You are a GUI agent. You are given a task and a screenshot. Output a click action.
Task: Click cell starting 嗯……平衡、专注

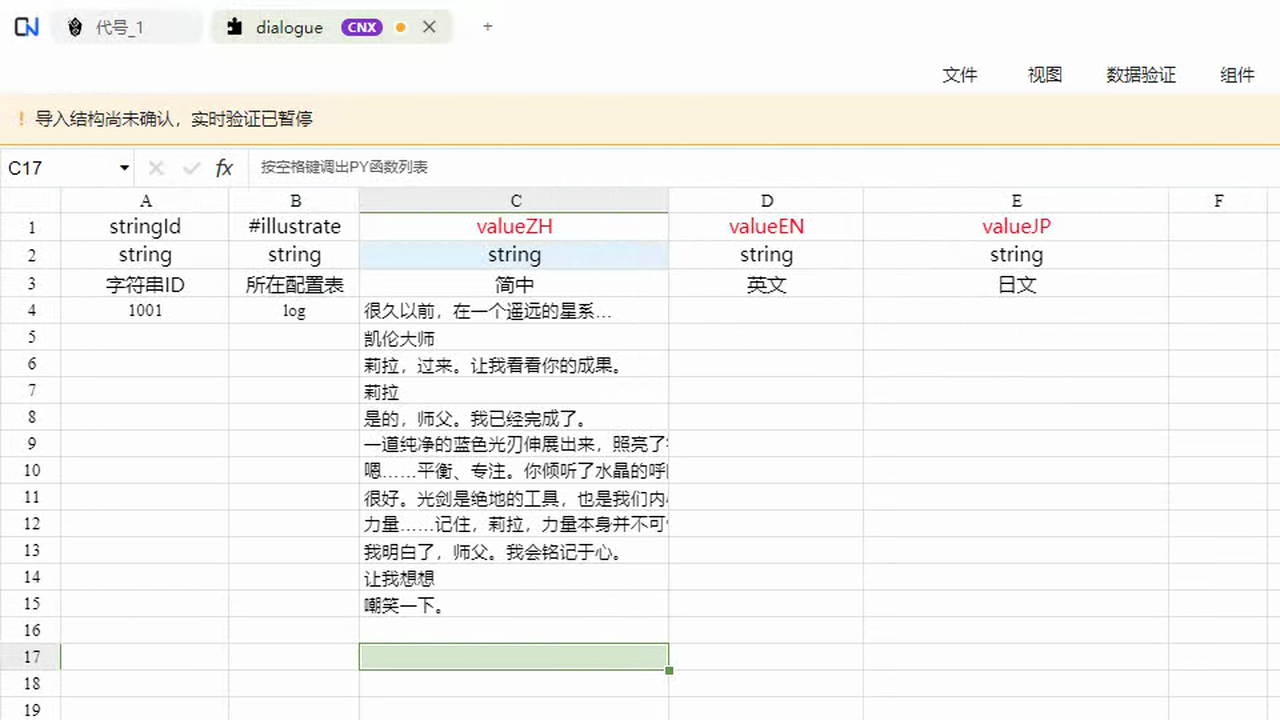(x=514, y=471)
